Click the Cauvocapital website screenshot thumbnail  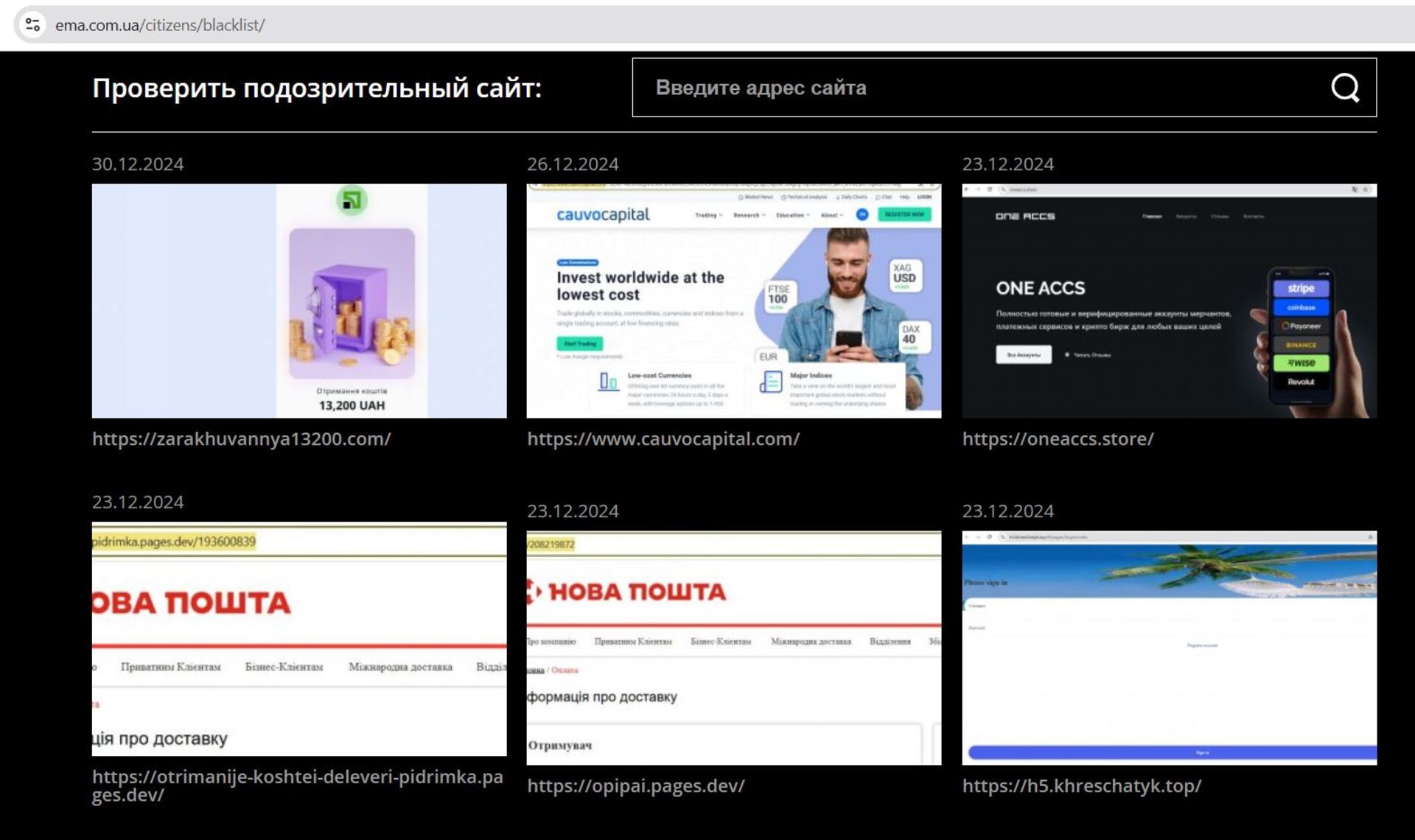[733, 301]
